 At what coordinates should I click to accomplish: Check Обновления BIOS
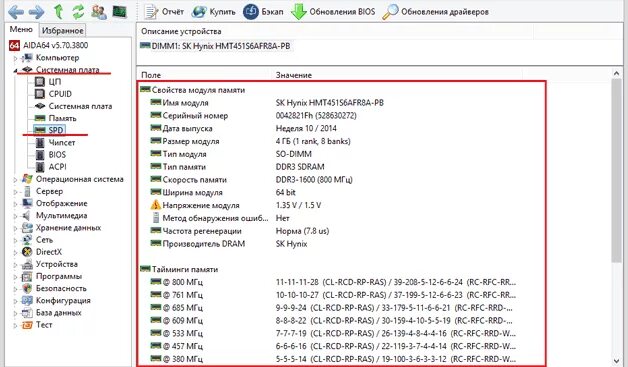pyautogui.click(x=333, y=12)
